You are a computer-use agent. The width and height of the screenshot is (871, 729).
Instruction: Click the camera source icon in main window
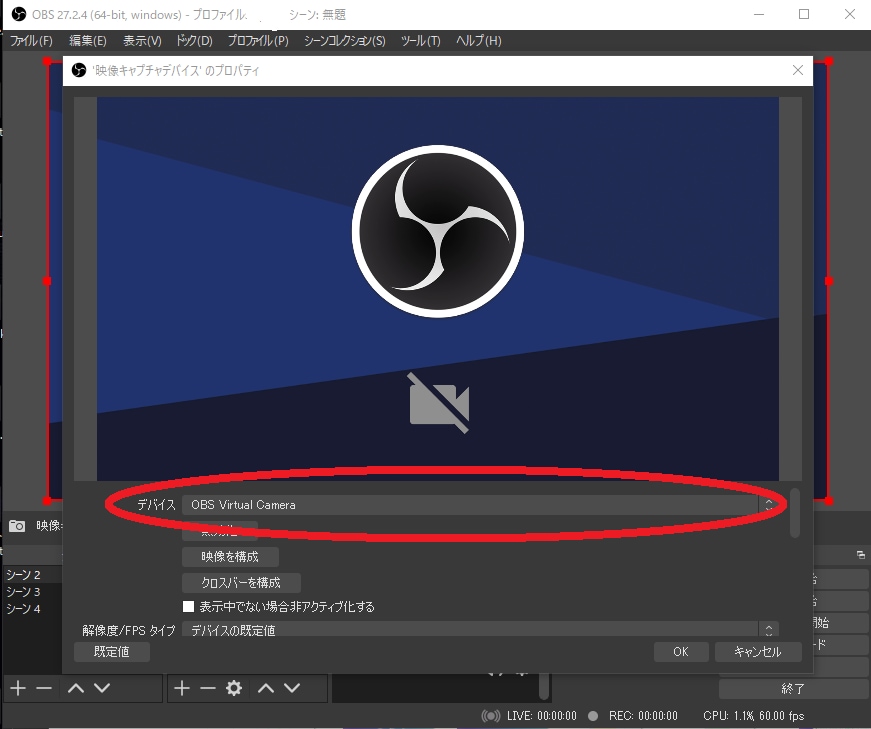pos(17,526)
